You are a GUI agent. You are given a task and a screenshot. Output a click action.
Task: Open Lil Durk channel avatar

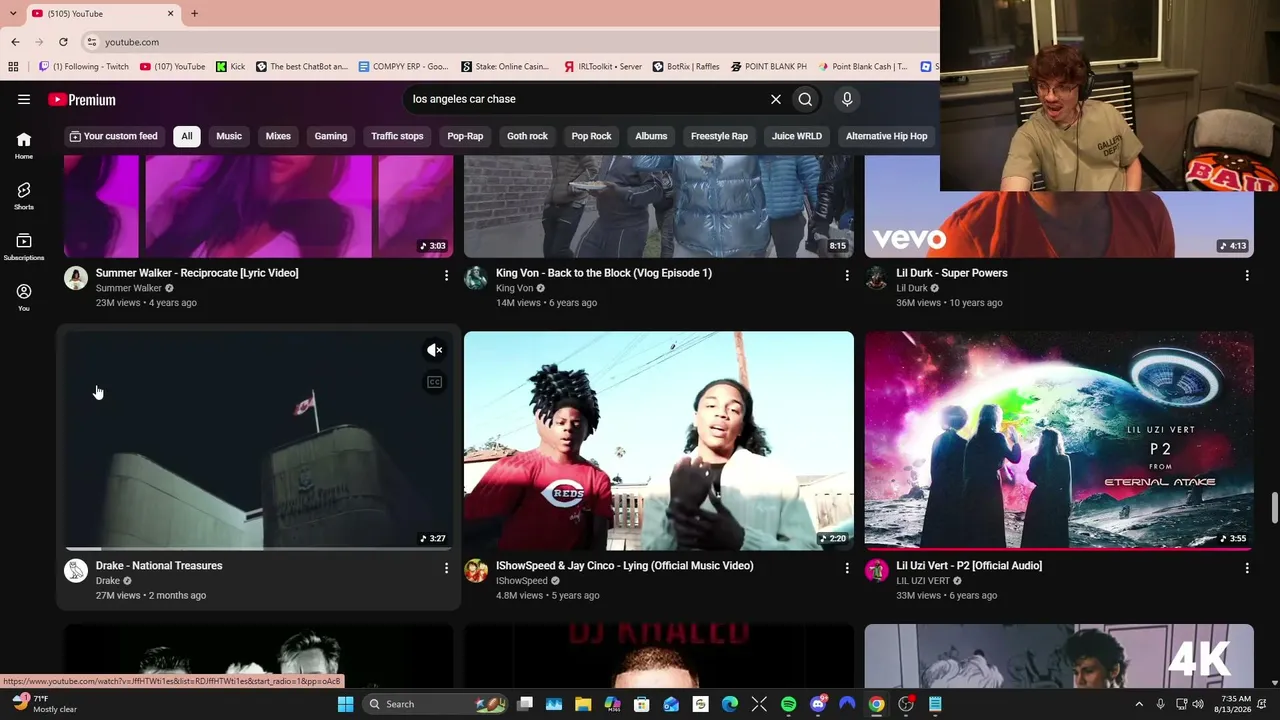tap(877, 278)
